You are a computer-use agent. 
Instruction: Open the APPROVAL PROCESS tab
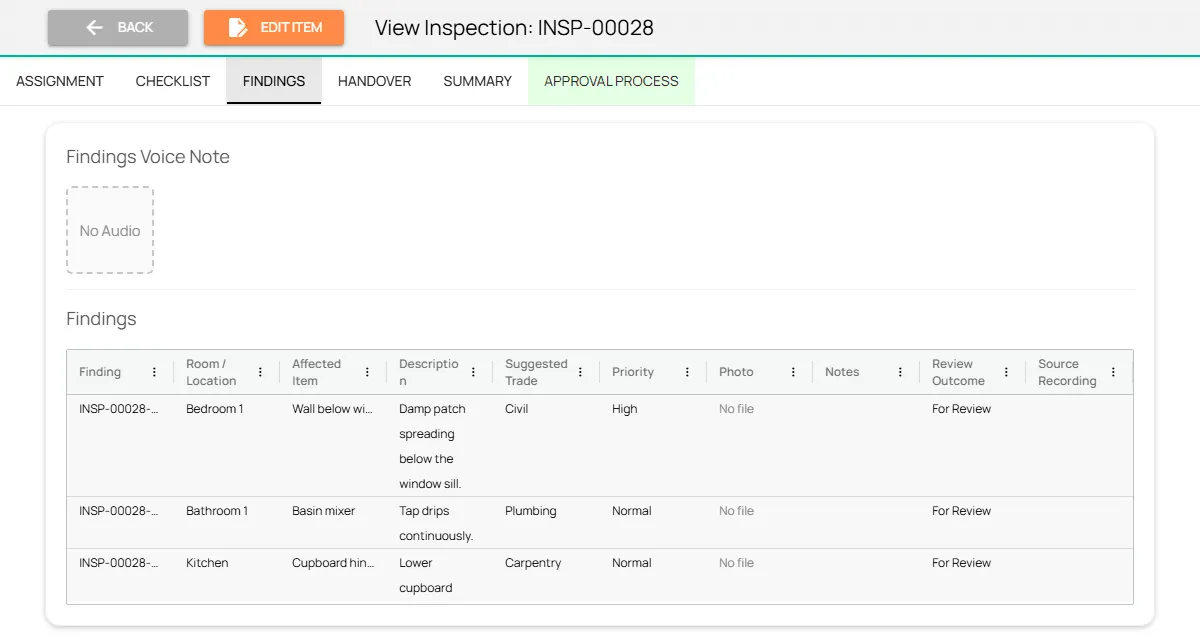(x=611, y=81)
